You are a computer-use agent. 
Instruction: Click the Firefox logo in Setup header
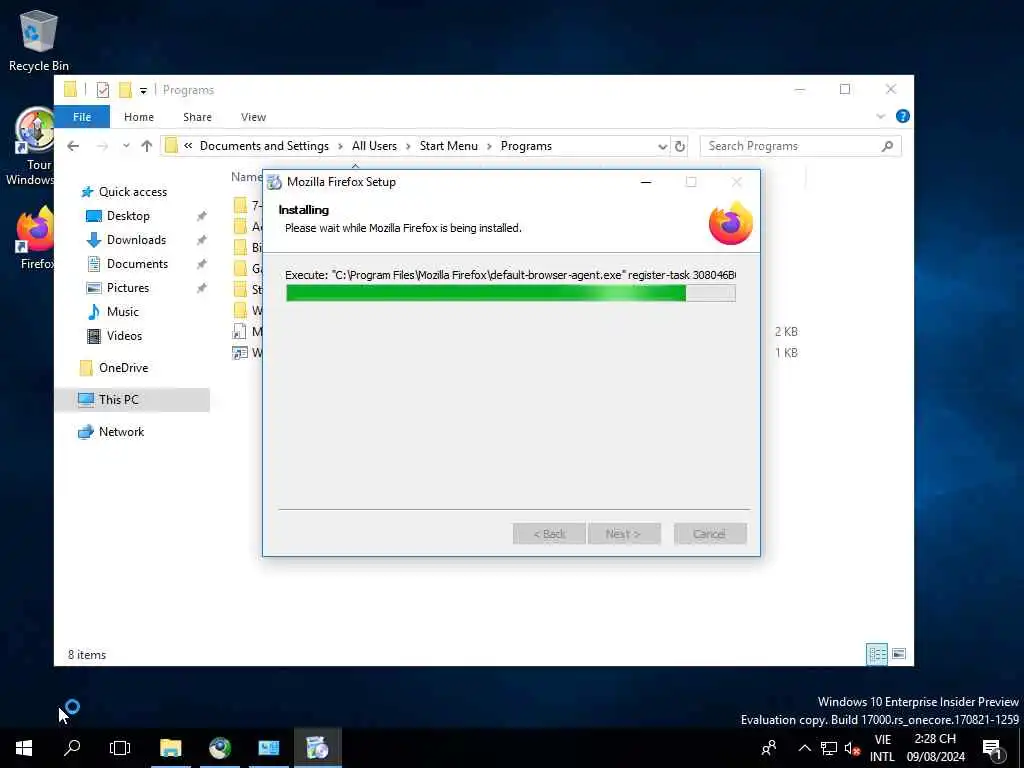point(731,223)
